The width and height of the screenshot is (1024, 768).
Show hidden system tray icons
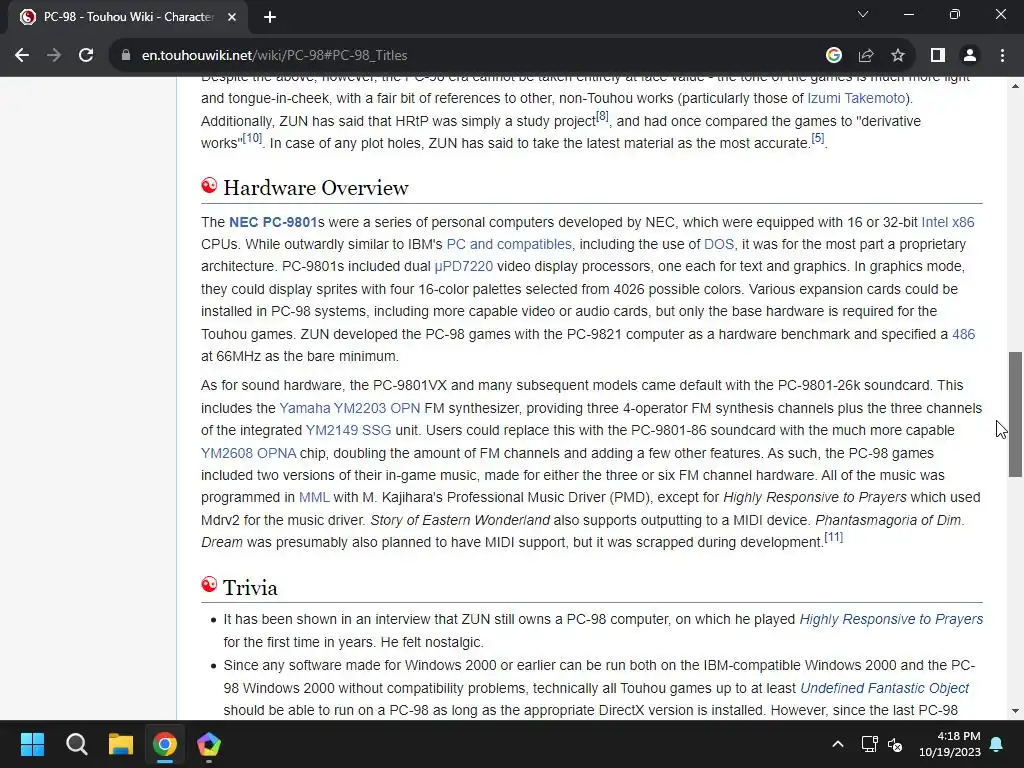838,744
